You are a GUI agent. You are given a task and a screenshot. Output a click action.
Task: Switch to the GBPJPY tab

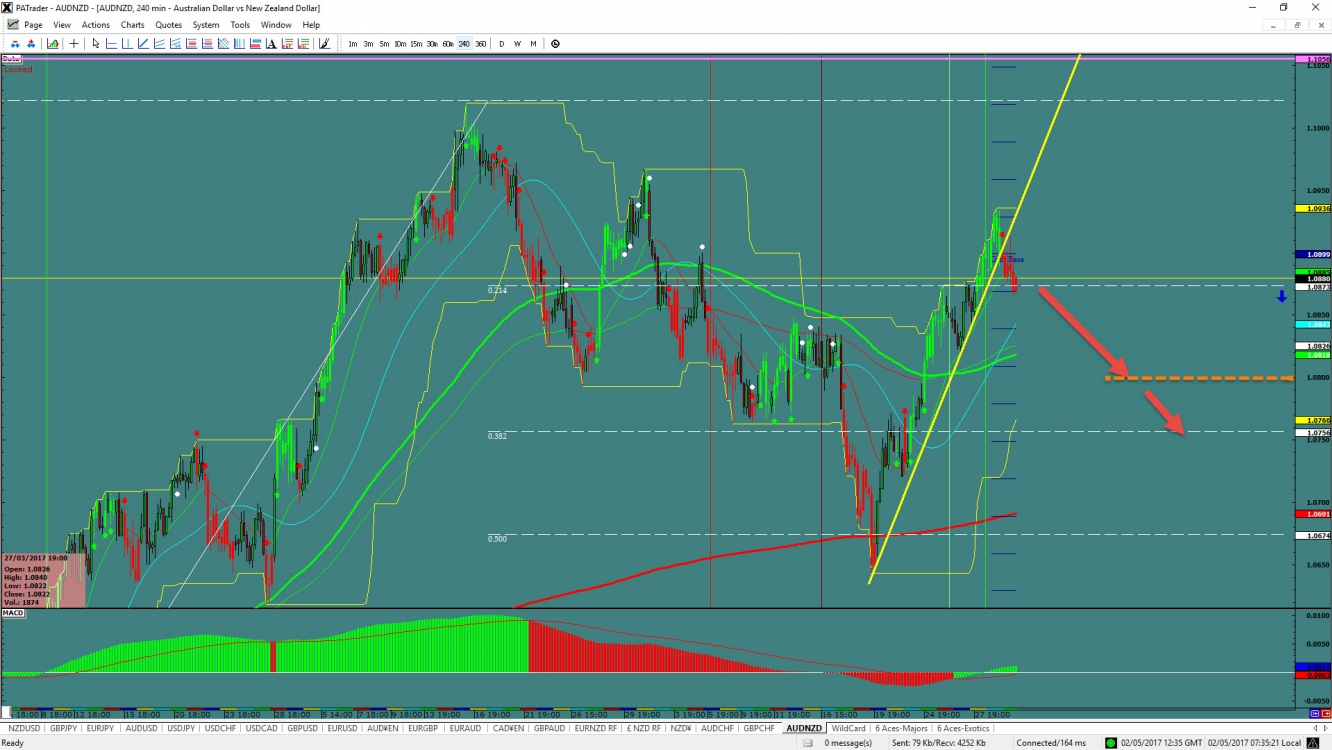tap(63, 728)
